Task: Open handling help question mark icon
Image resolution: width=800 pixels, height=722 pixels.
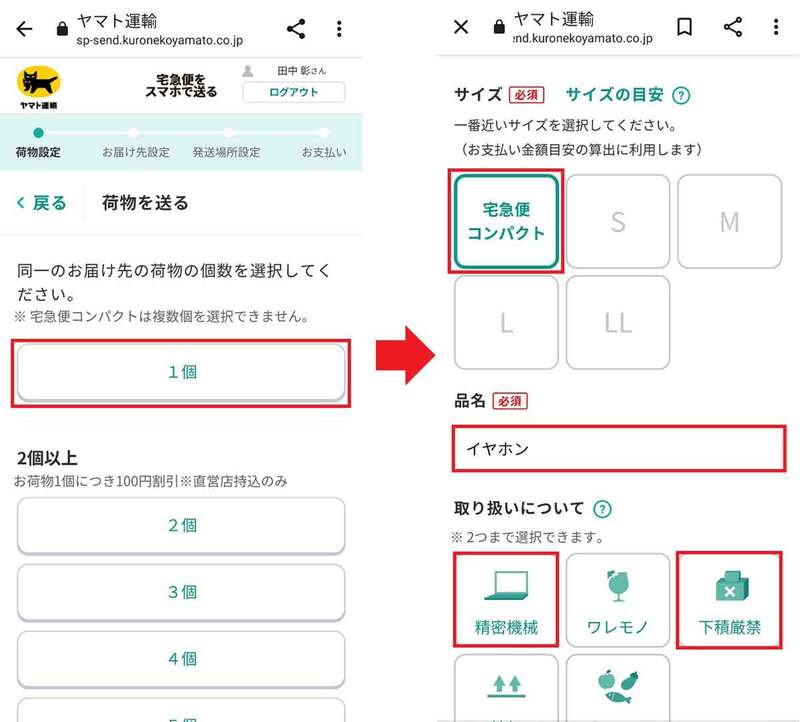Action: 602,509
